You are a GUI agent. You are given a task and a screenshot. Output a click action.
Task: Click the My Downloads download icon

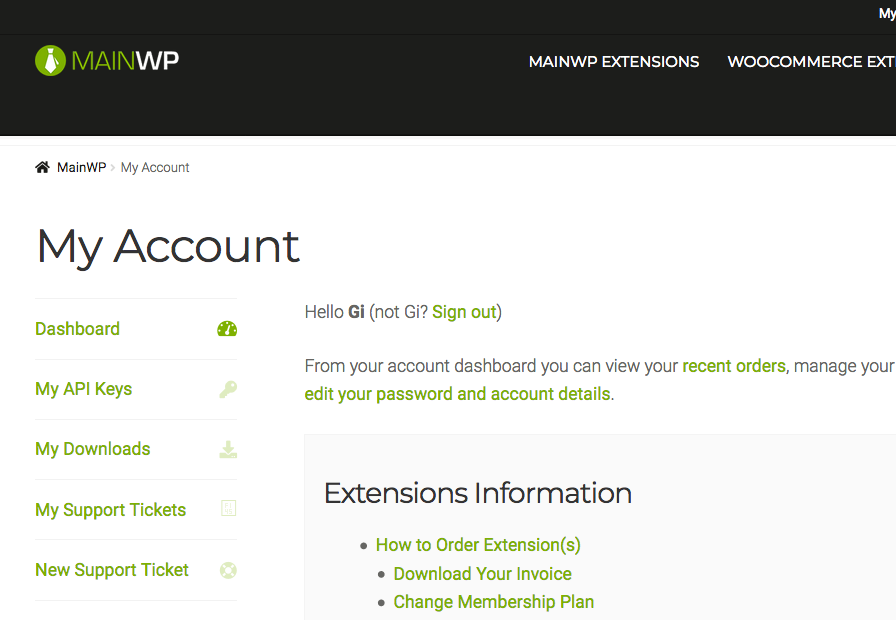point(228,449)
